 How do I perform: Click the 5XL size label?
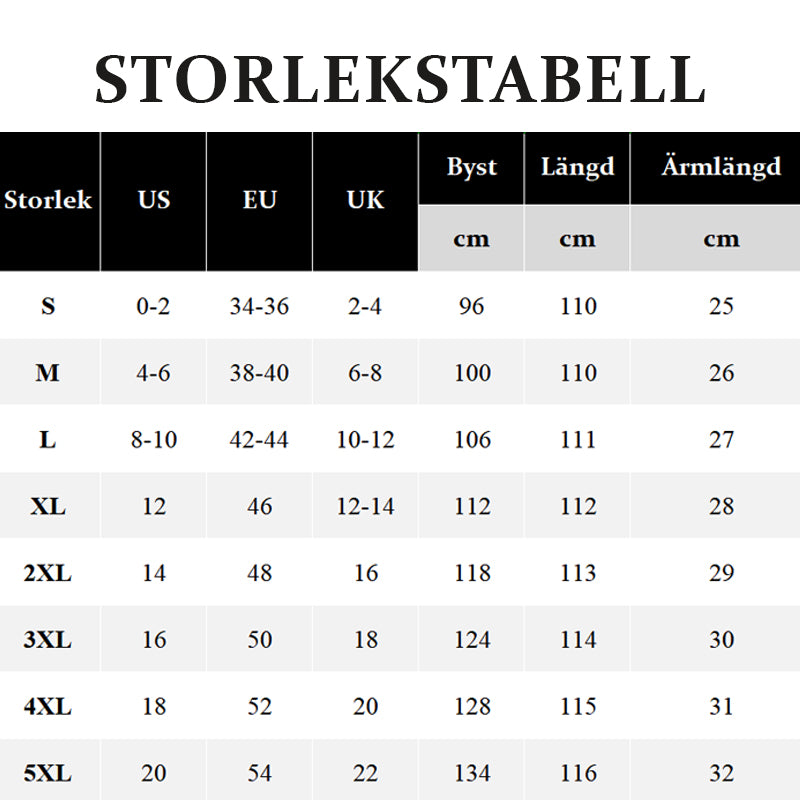click(47, 773)
